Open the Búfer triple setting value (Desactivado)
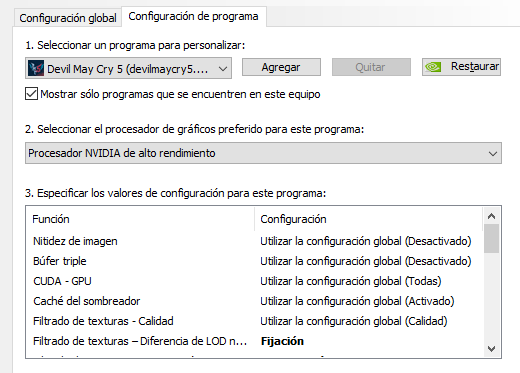The width and height of the screenshot is (520, 373). (x=366, y=261)
